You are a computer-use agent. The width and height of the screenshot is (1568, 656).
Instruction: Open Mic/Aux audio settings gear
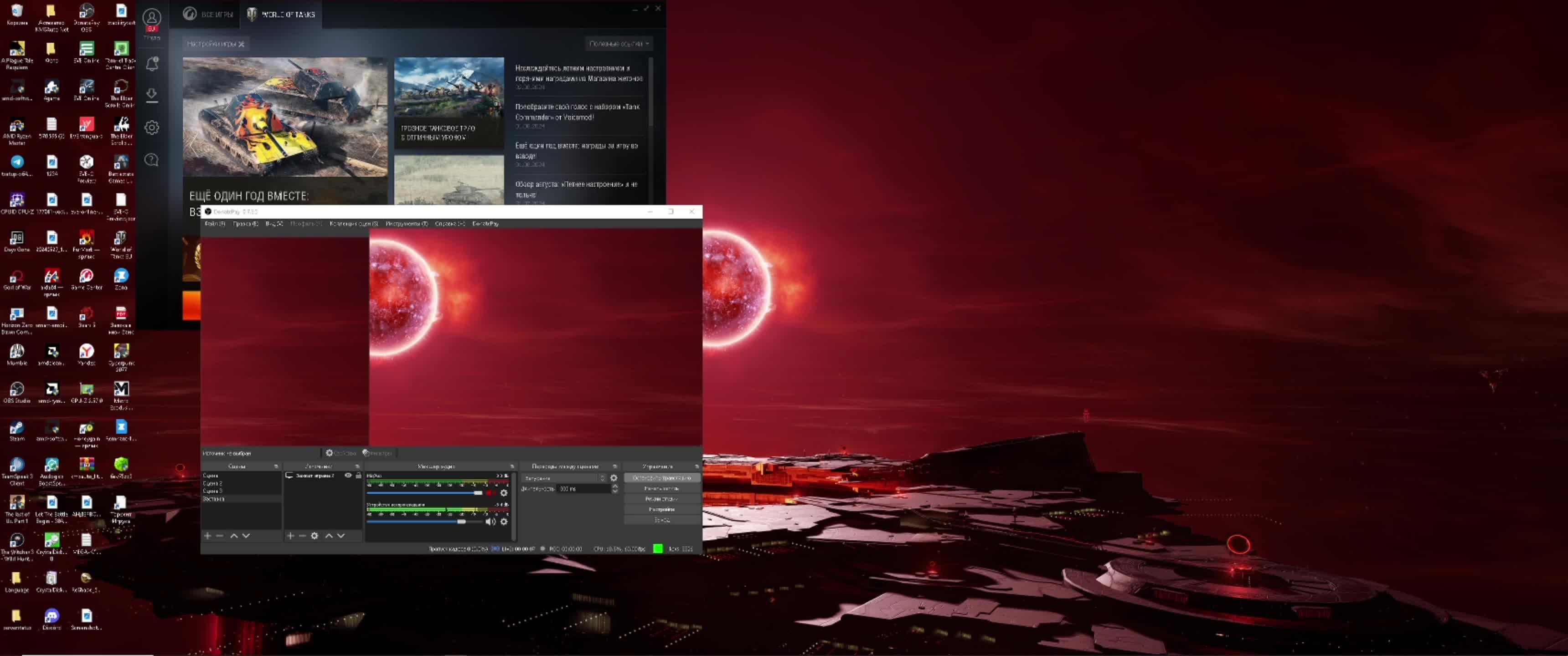coord(504,493)
